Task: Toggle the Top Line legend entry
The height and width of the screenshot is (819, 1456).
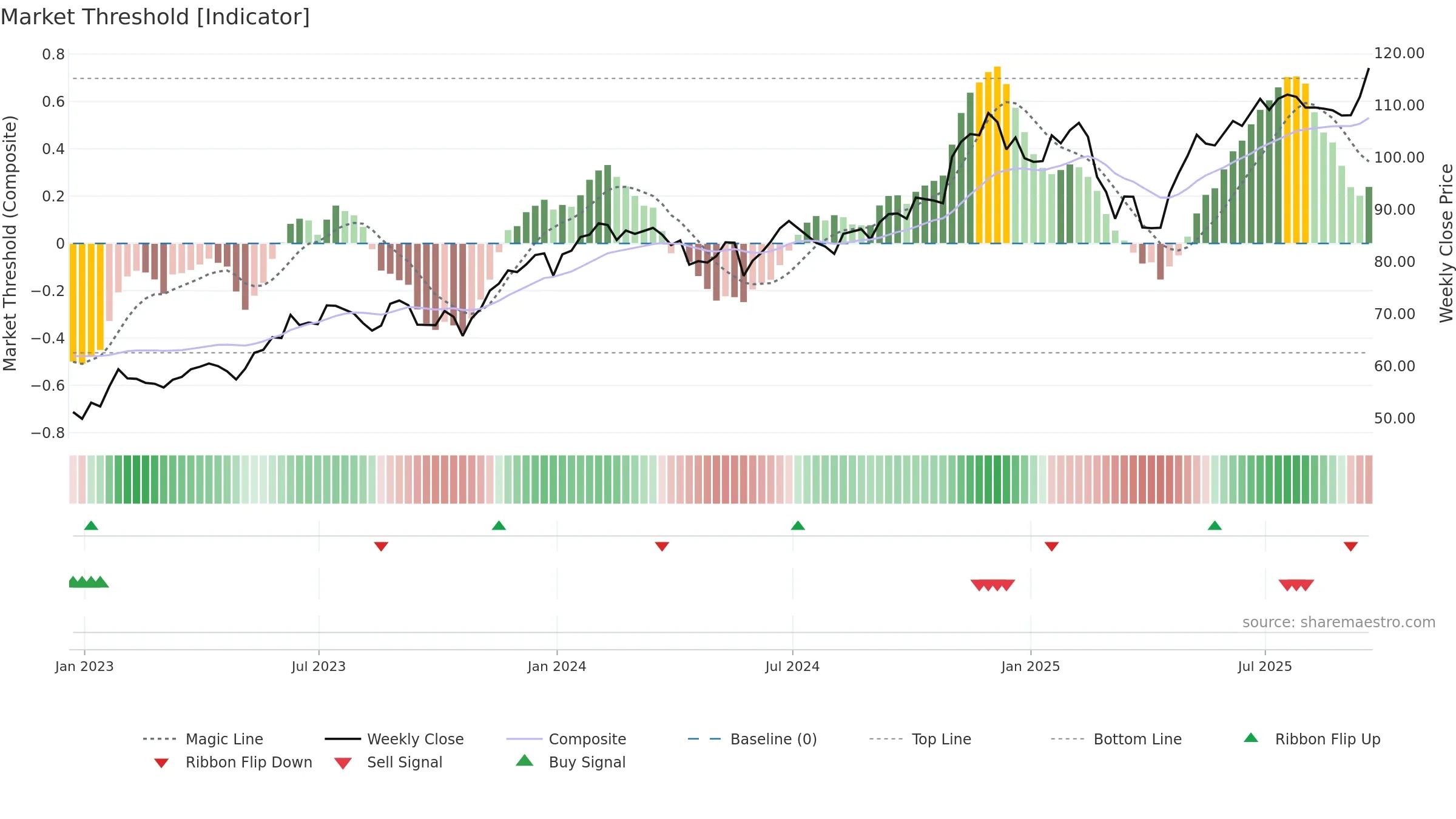Action: point(920,739)
